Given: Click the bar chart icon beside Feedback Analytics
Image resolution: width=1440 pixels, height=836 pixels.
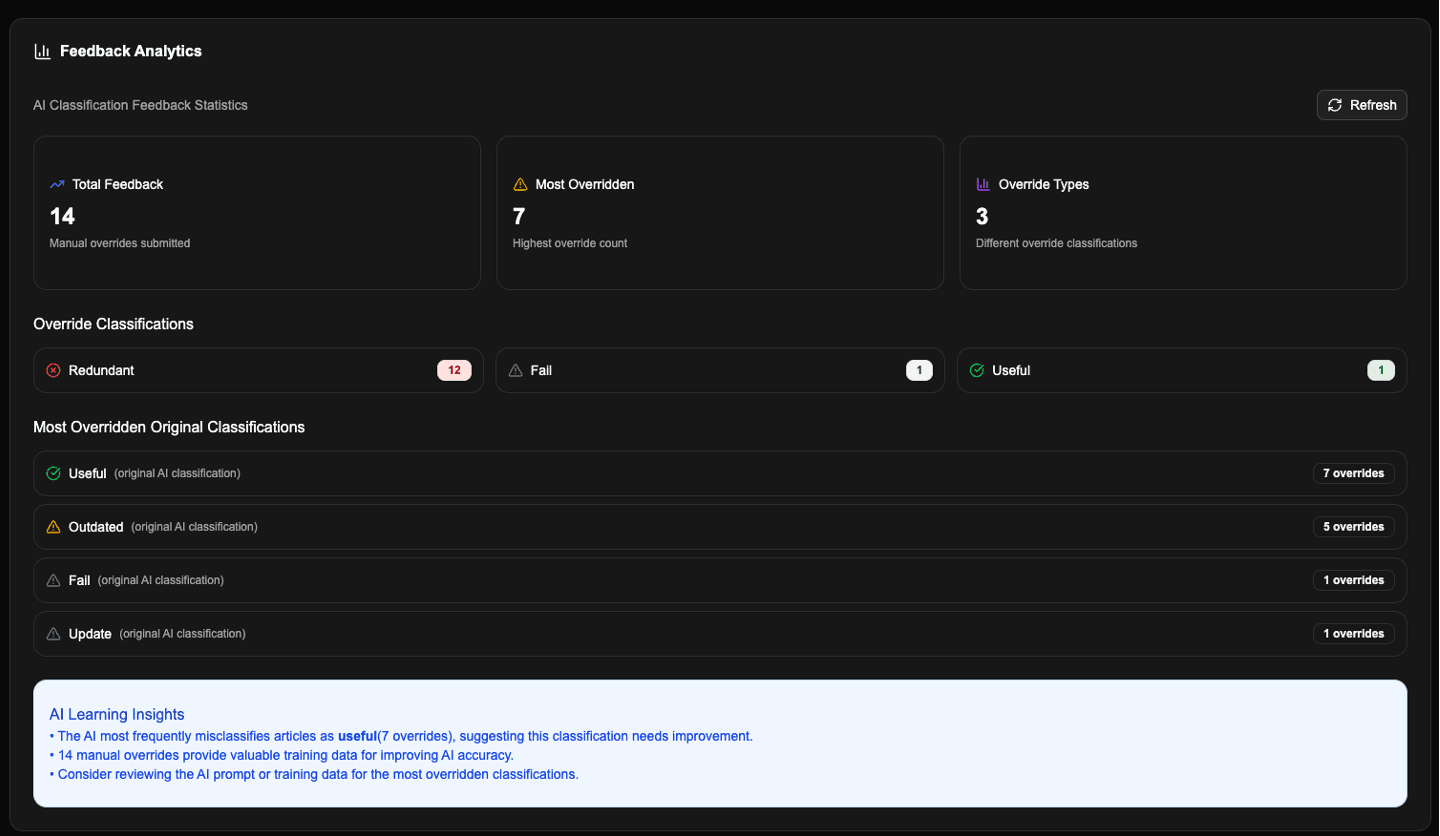Looking at the screenshot, I should (42, 51).
